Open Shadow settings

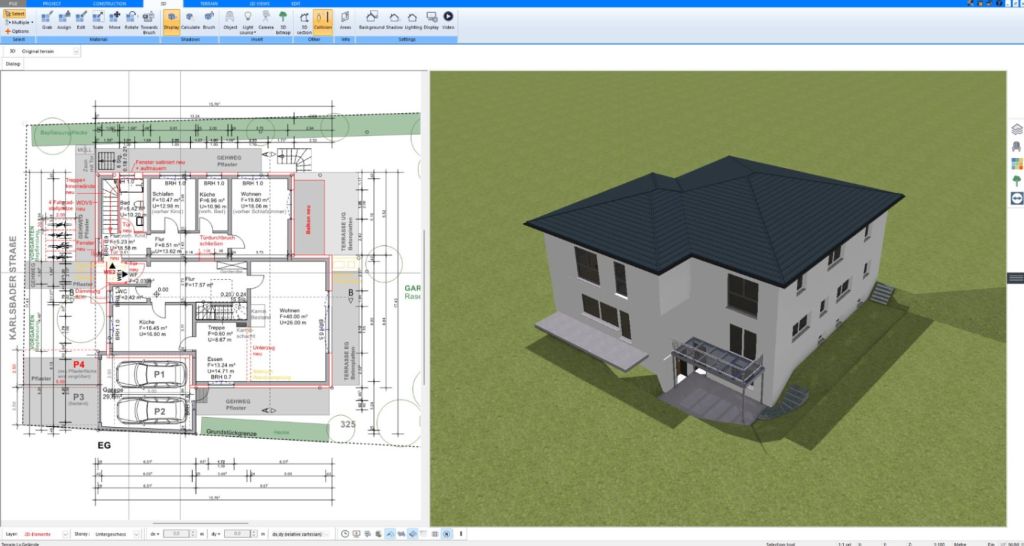[394, 20]
